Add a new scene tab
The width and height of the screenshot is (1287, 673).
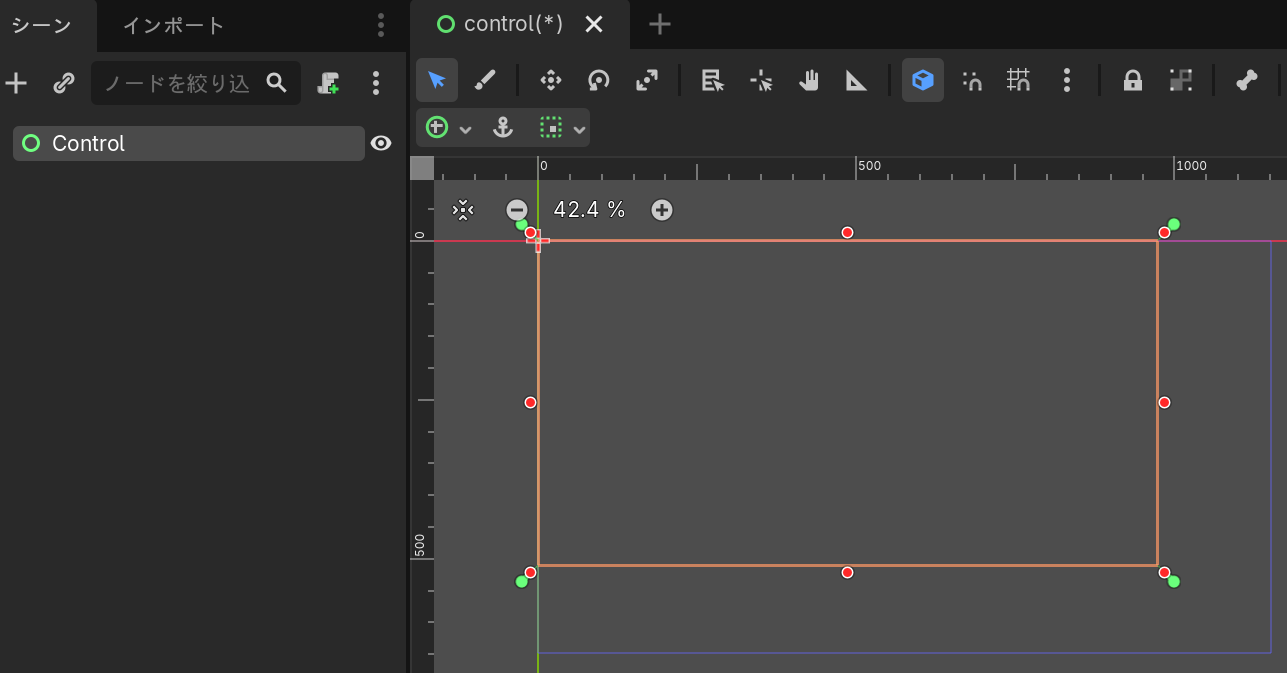tap(659, 24)
